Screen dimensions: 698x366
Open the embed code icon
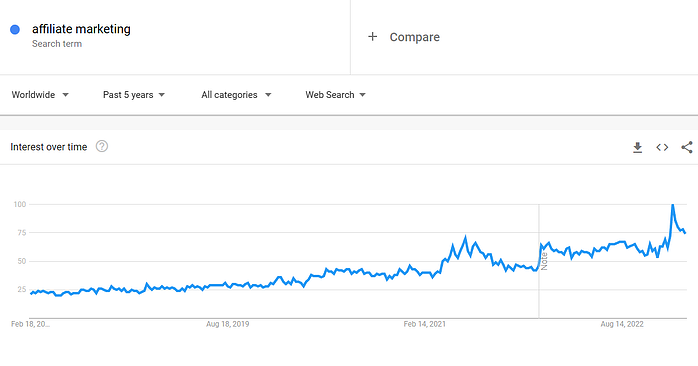[x=662, y=147]
